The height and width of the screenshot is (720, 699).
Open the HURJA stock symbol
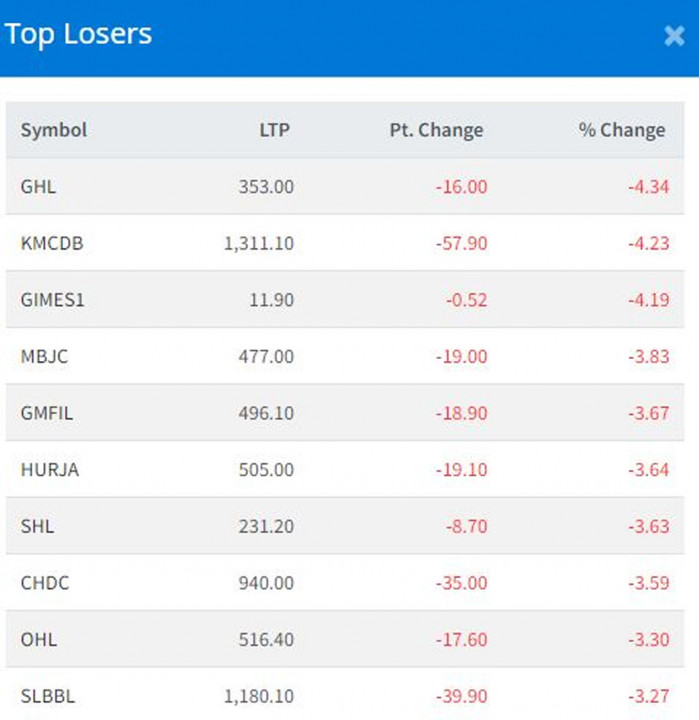click(48, 470)
